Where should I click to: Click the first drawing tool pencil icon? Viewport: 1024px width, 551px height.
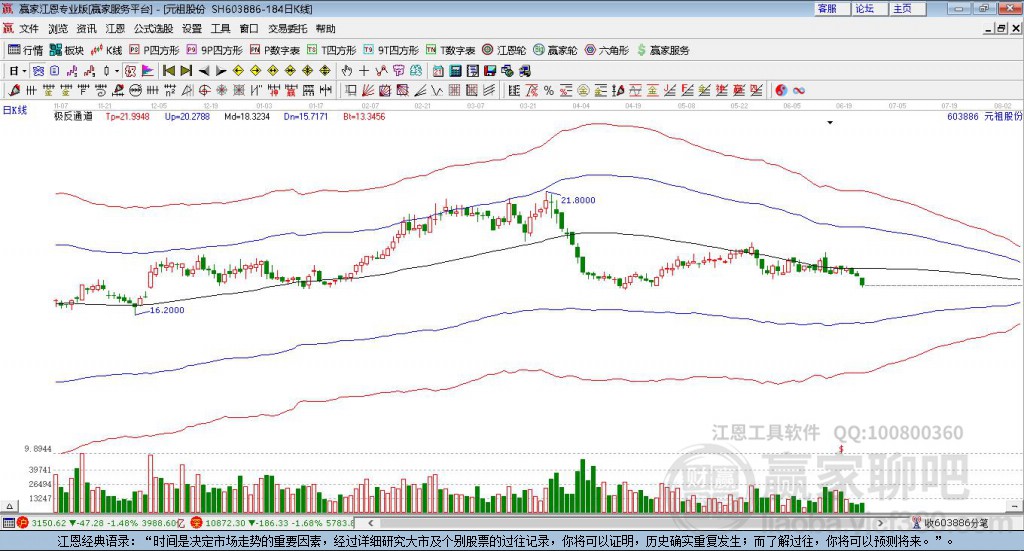click(x=14, y=91)
